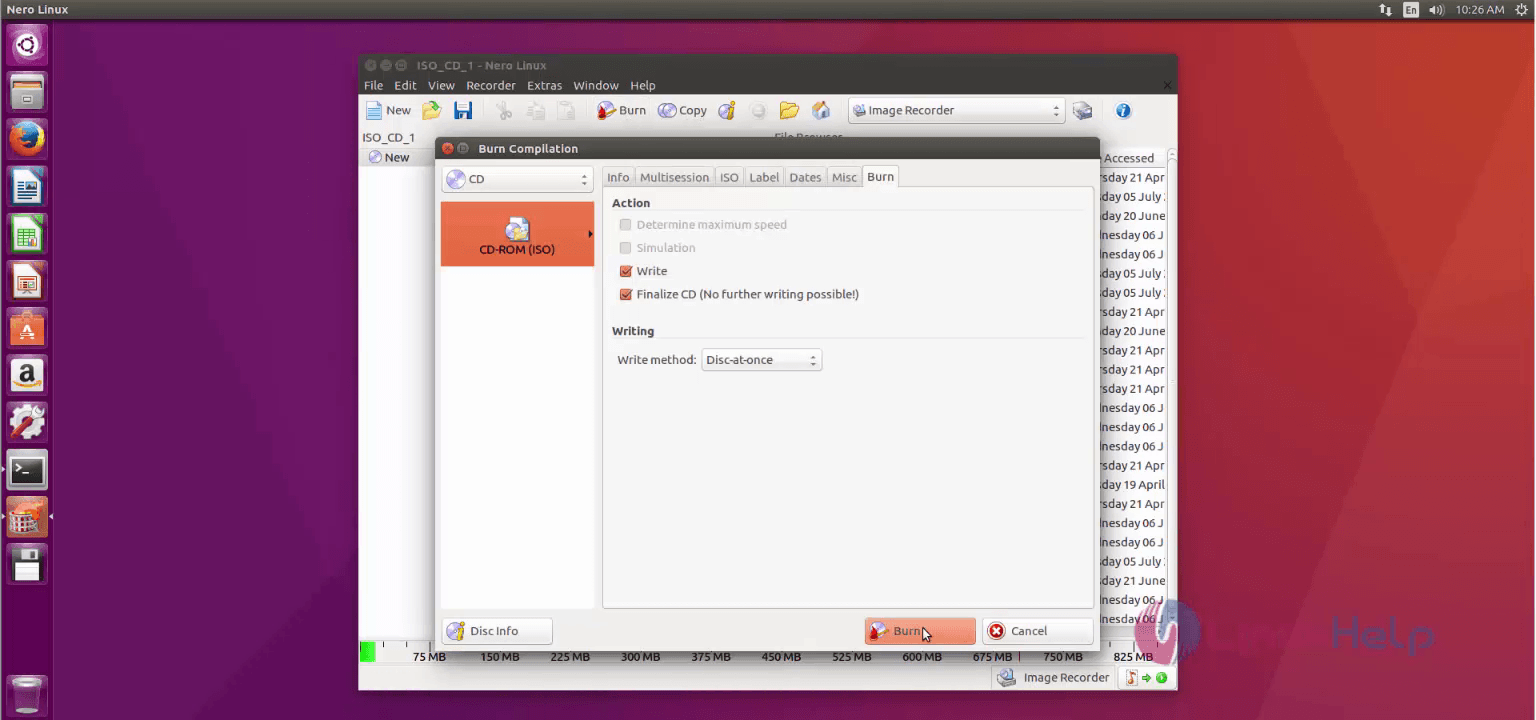Toggle Determine maximum speed checkbox
This screenshot has width=1536, height=720.
click(626, 225)
